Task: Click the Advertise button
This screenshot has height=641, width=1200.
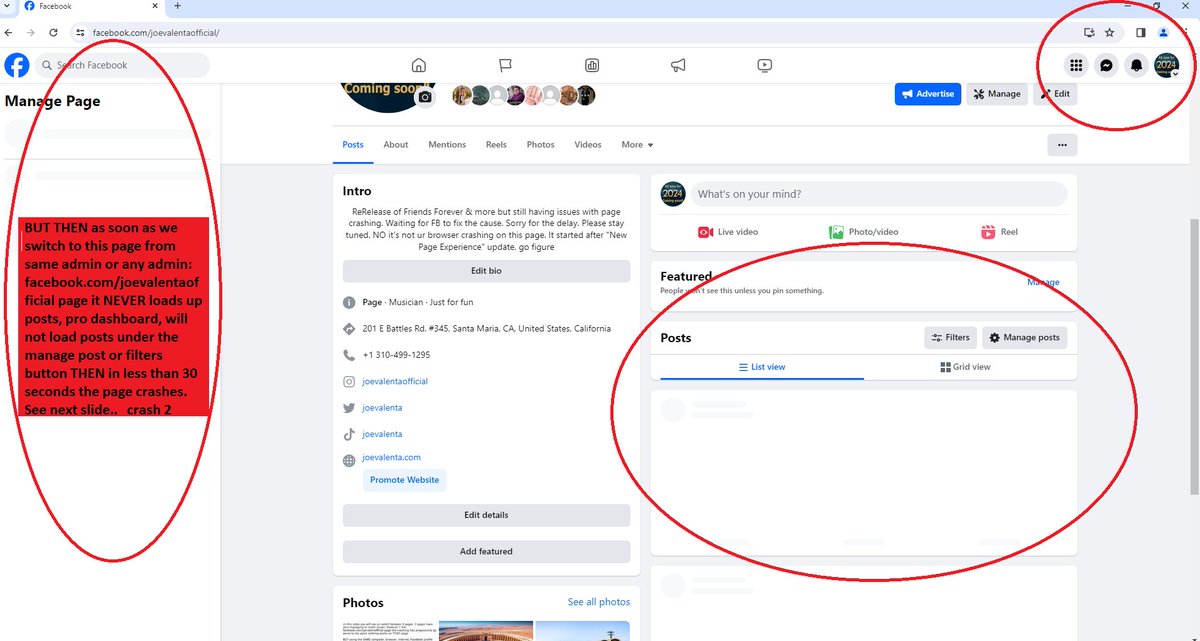Action: pos(928,94)
